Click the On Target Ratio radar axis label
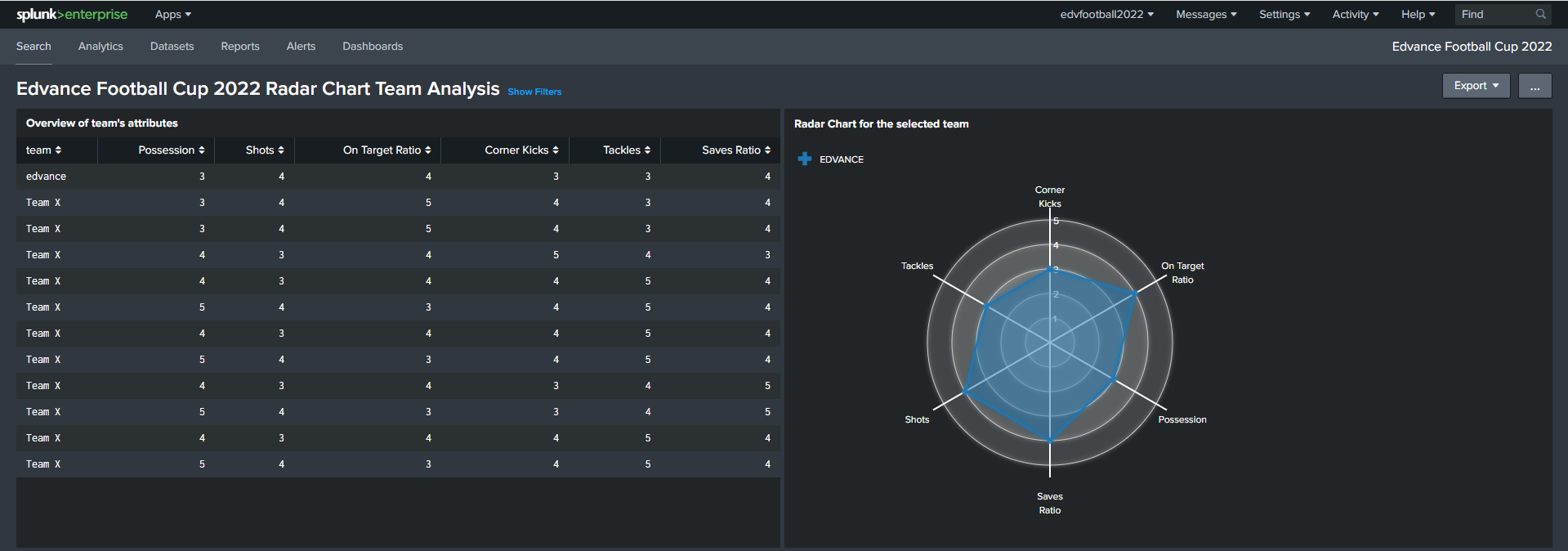Image resolution: width=1568 pixels, height=551 pixels. (1182, 273)
